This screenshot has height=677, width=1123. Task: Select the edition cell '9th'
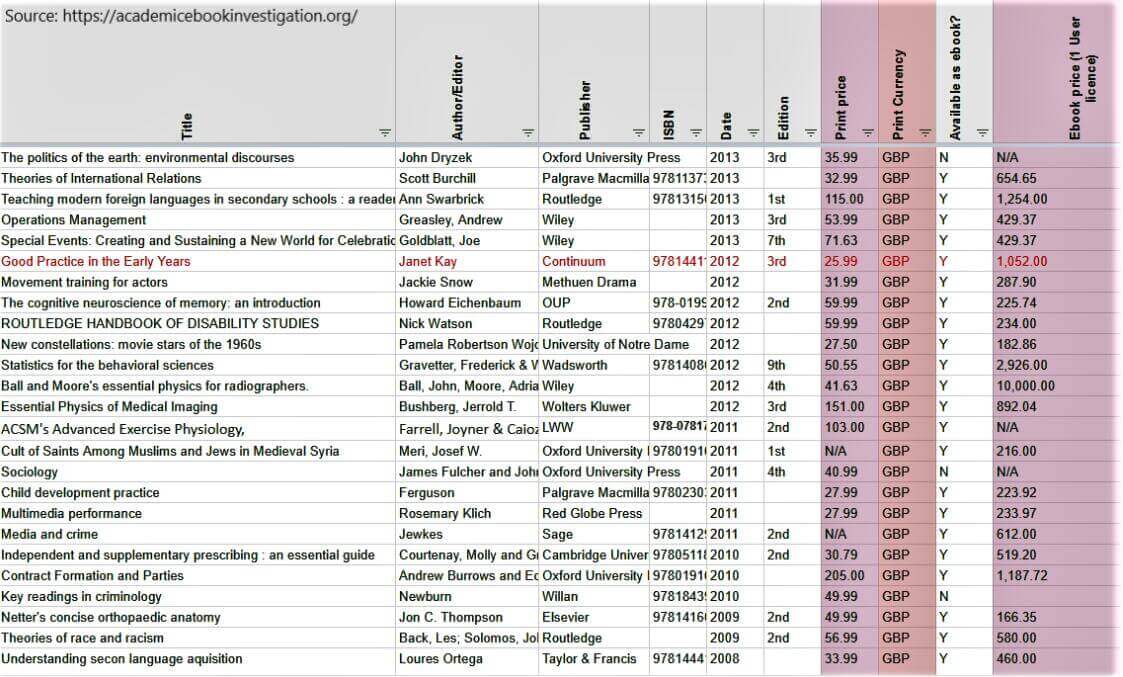click(x=793, y=365)
